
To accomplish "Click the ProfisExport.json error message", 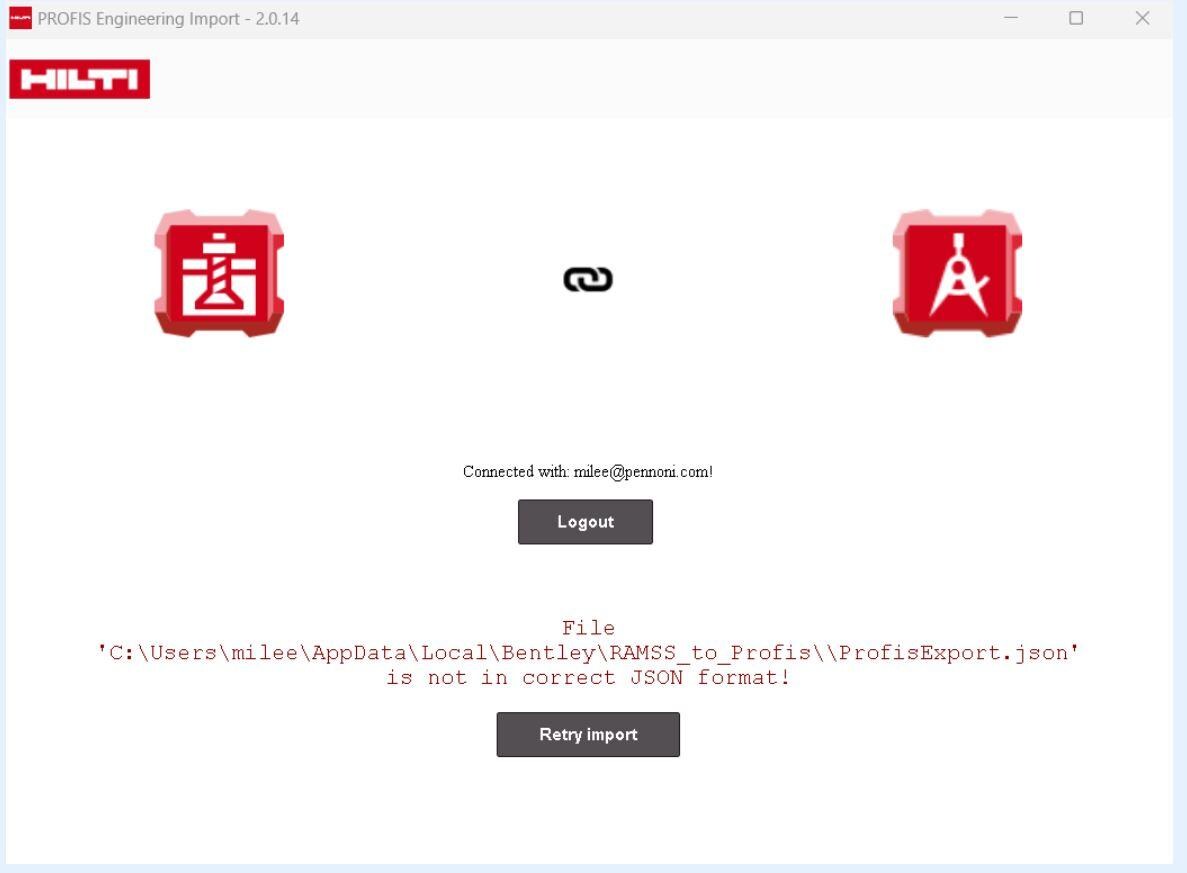I will tap(590, 652).
